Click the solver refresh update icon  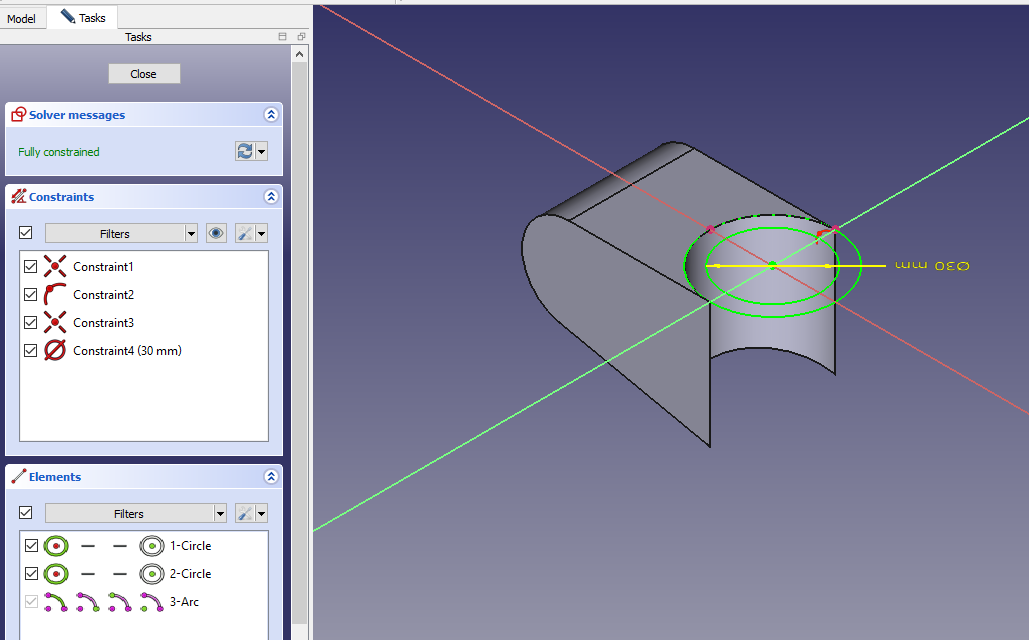point(245,151)
